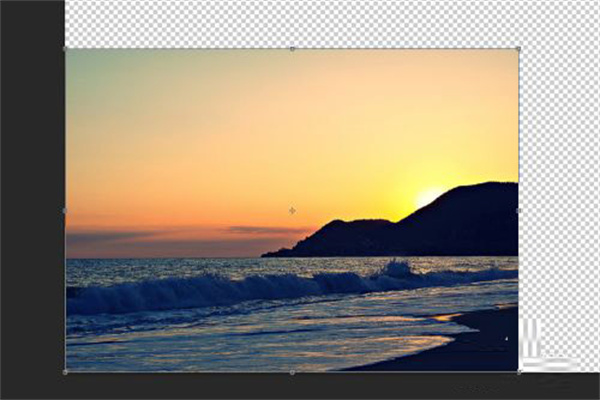Viewport: 600px width, 400px height.
Task: Click the transparent checkerboard area above the image
Action: [x=300, y=22]
